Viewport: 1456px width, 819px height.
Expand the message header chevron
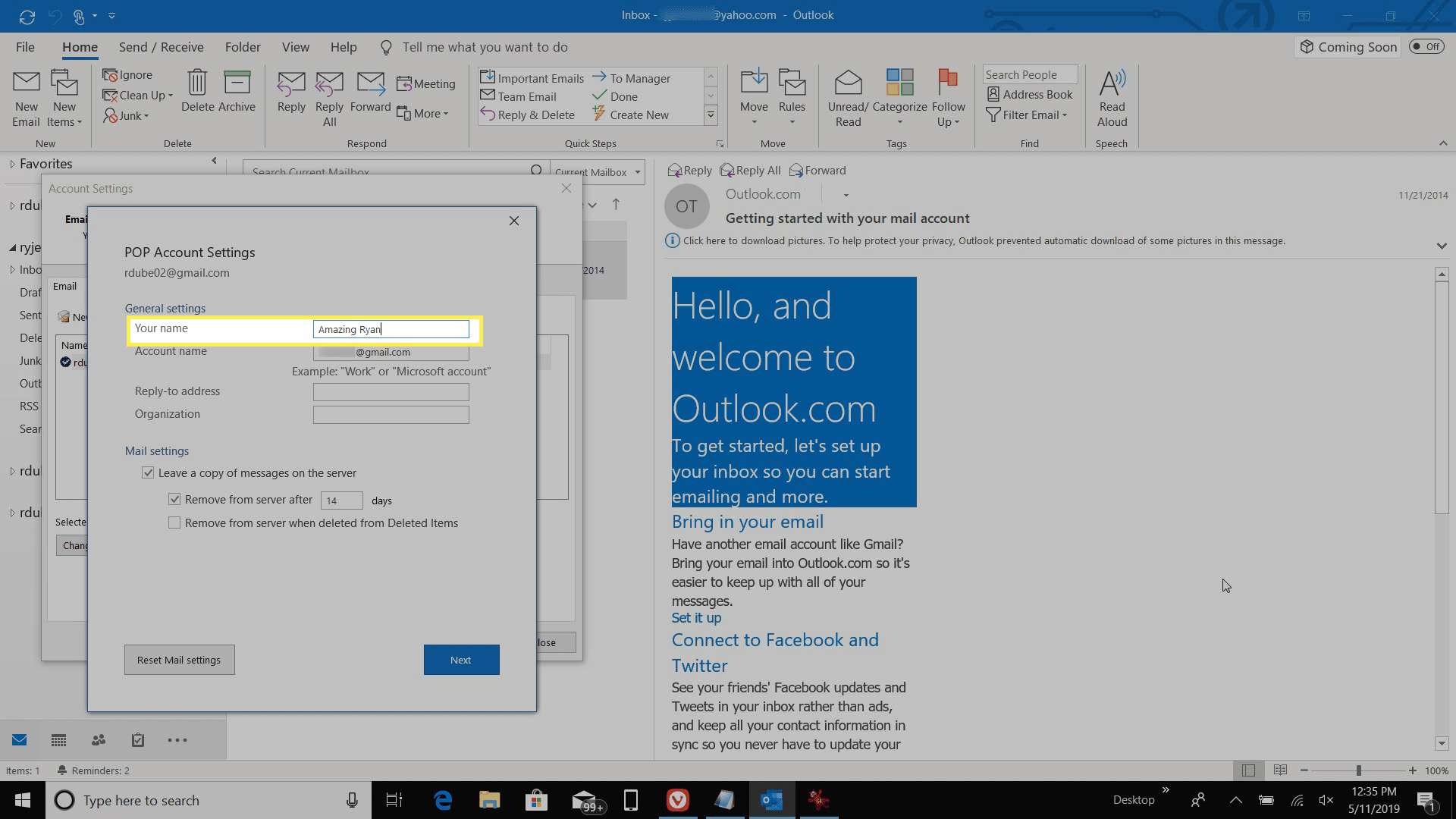click(x=1442, y=246)
